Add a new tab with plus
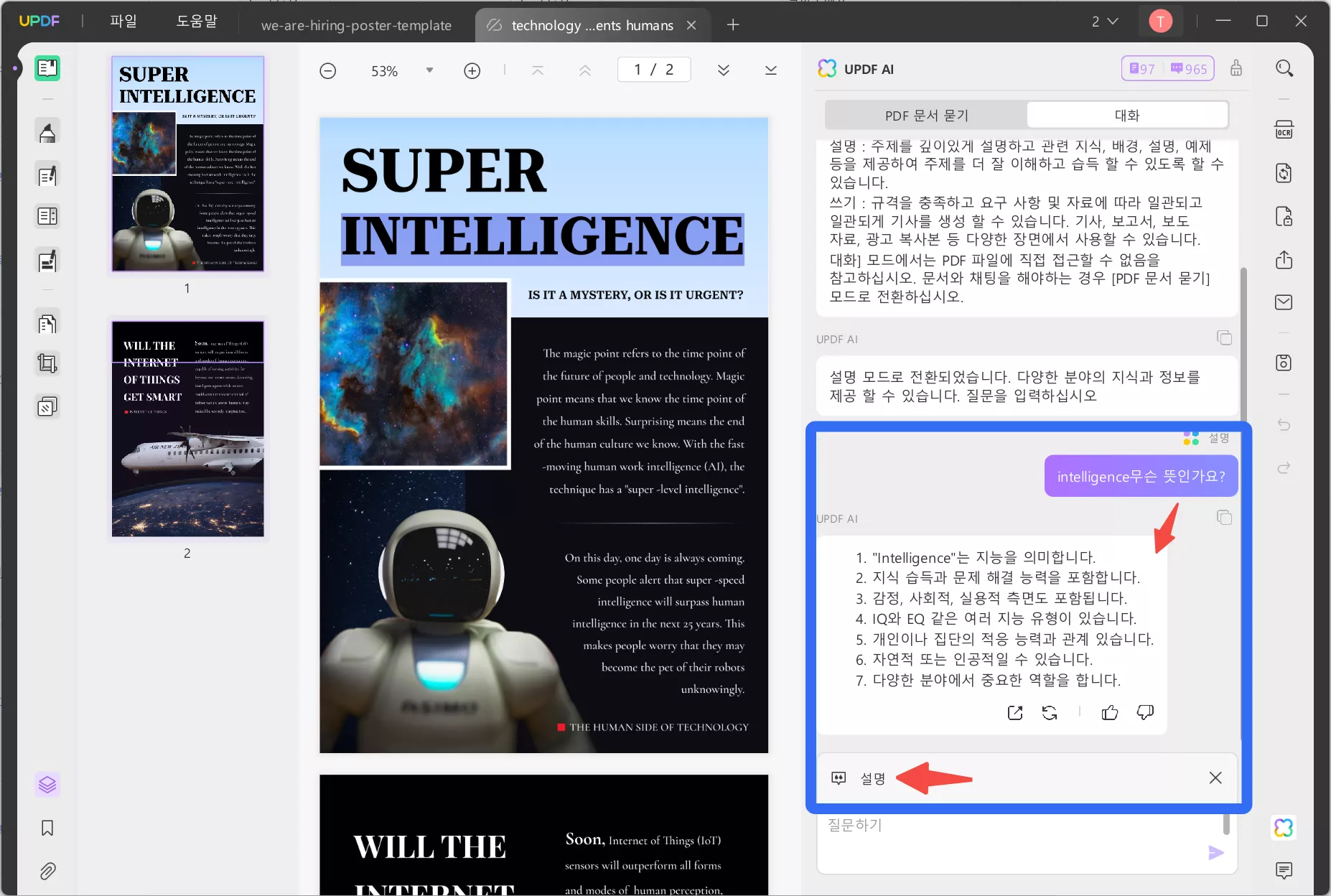The height and width of the screenshot is (896, 1331). click(x=733, y=25)
